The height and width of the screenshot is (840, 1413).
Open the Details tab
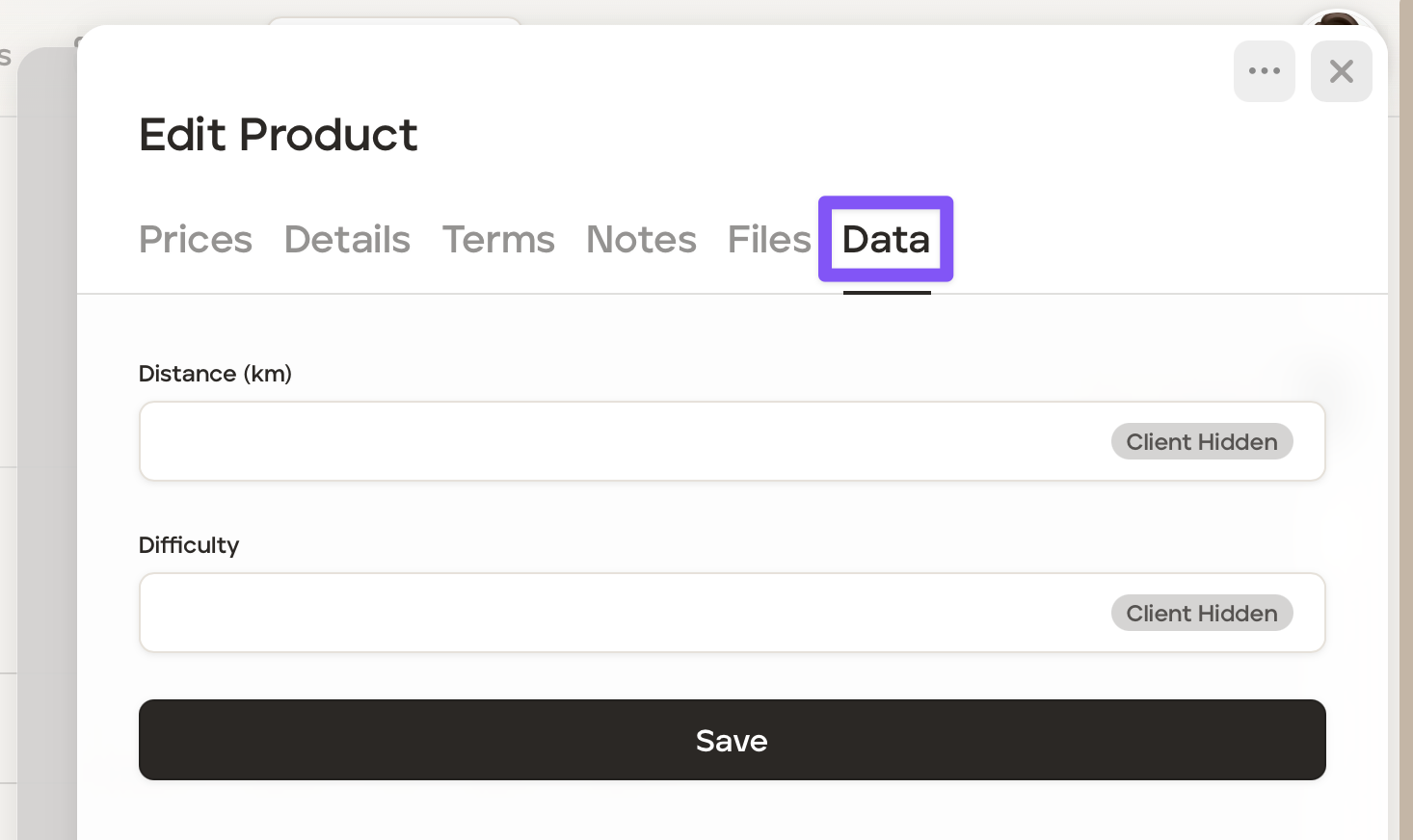[347, 240]
